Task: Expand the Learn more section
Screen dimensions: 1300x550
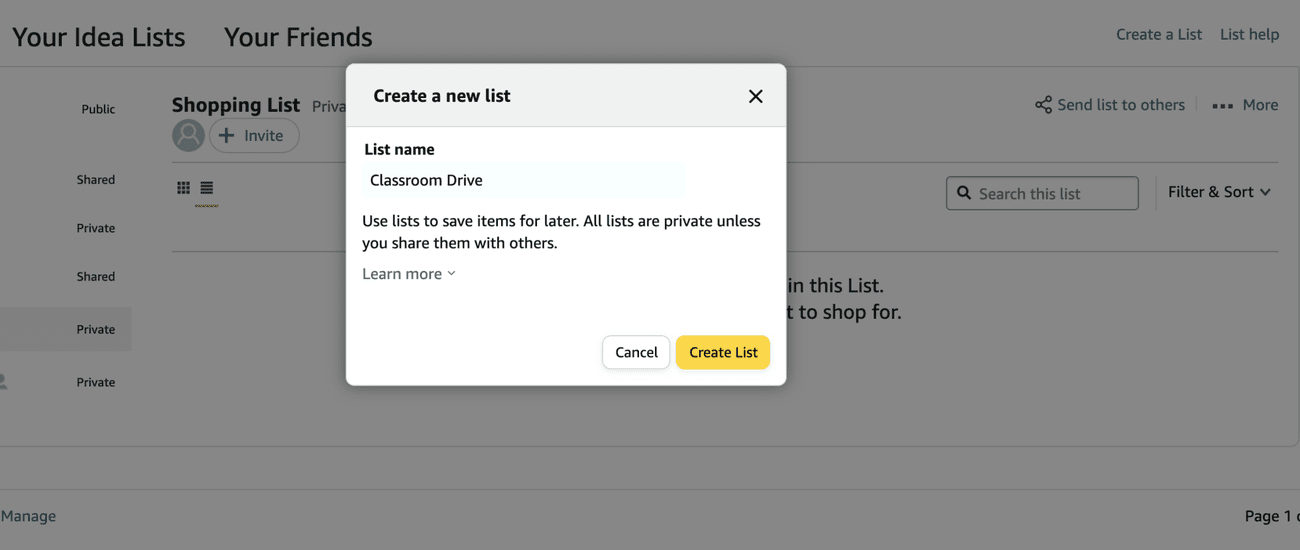Action: (408, 274)
